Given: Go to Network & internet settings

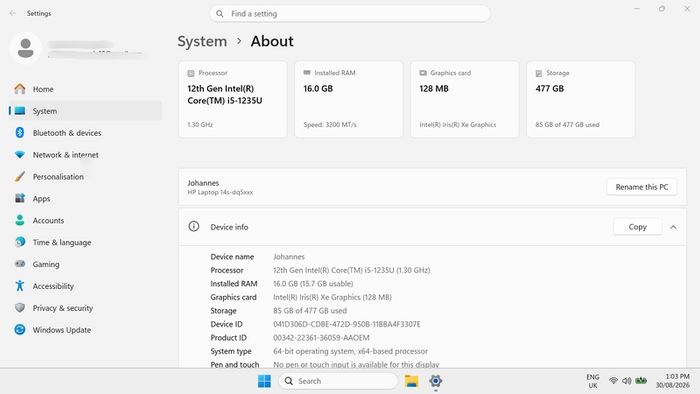Looking at the screenshot, I should point(85,154).
